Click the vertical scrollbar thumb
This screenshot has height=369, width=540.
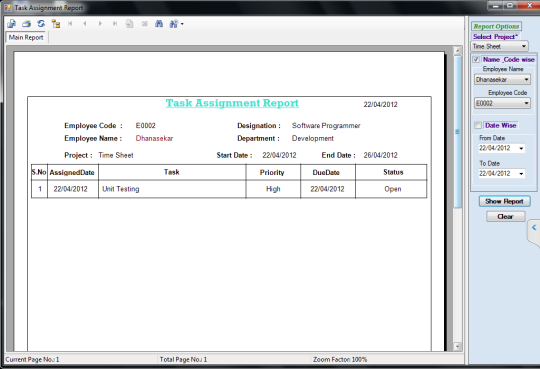tap(457, 132)
